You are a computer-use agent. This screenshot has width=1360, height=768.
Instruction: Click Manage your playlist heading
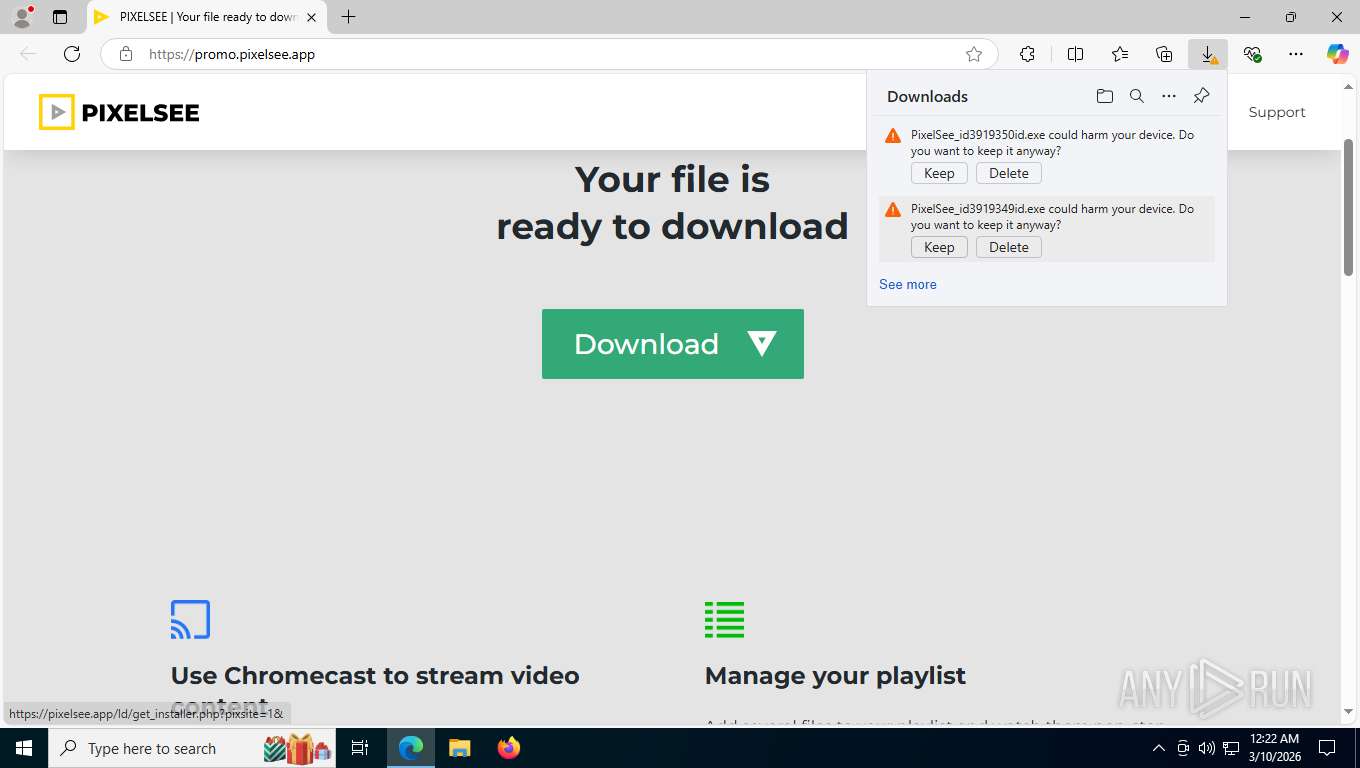point(835,676)
